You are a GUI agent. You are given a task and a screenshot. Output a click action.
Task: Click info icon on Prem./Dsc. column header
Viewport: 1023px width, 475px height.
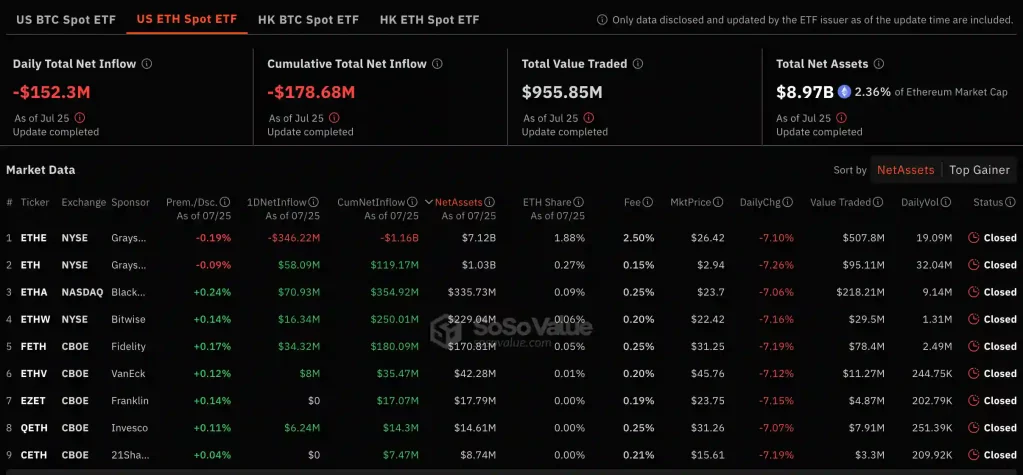coord(225,202)
